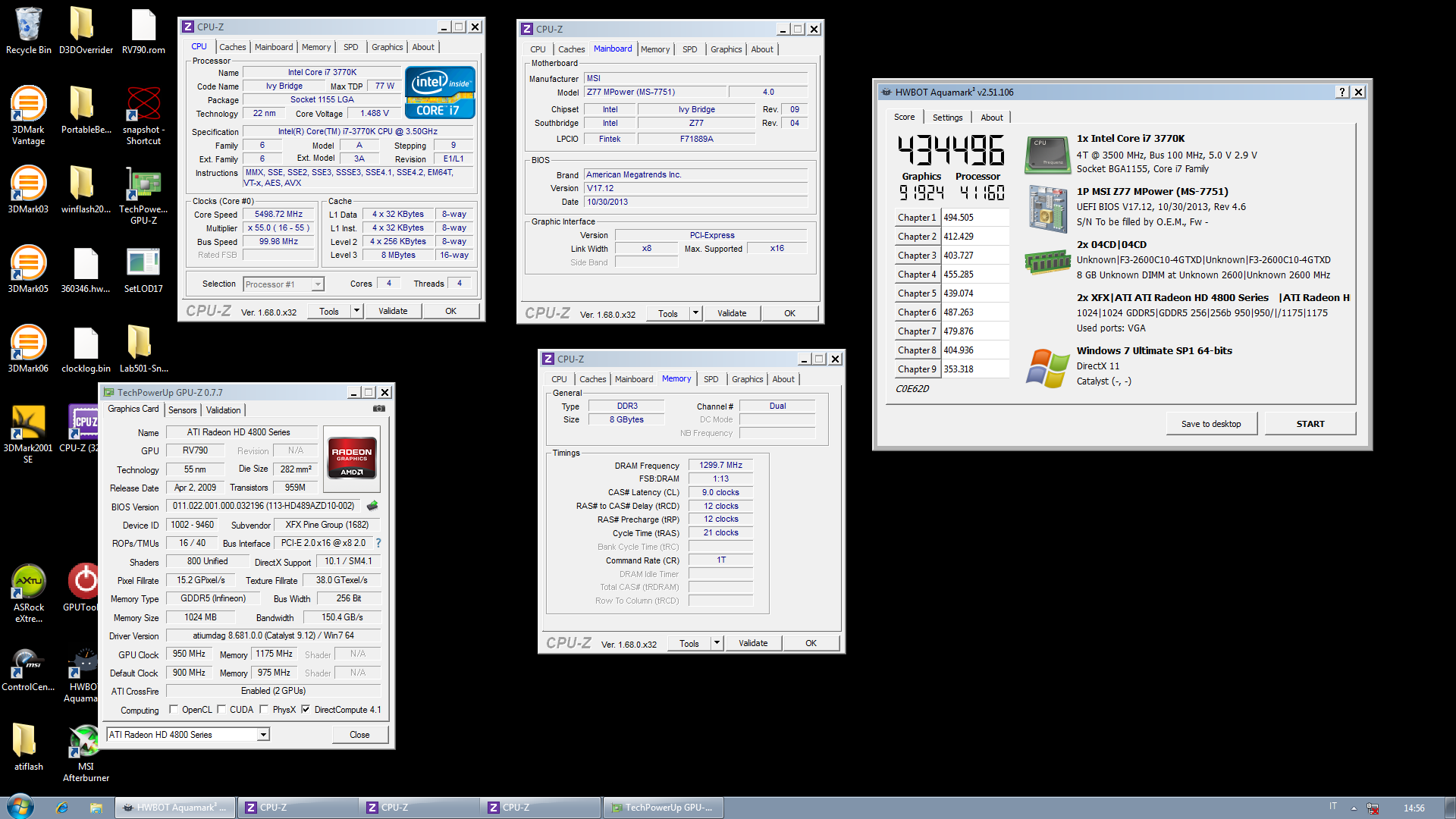Open clocklog.bin file icon
This screenshot has width=1456, height=819.
click(x=86, y=349)
